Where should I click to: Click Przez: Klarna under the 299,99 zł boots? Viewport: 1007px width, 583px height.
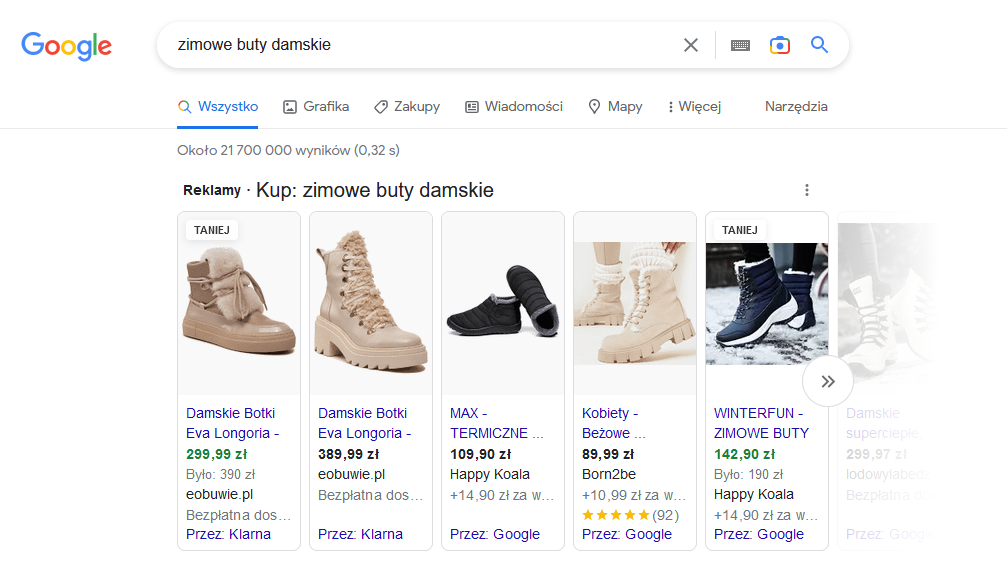pyautogui.click(x=228, y=534)
